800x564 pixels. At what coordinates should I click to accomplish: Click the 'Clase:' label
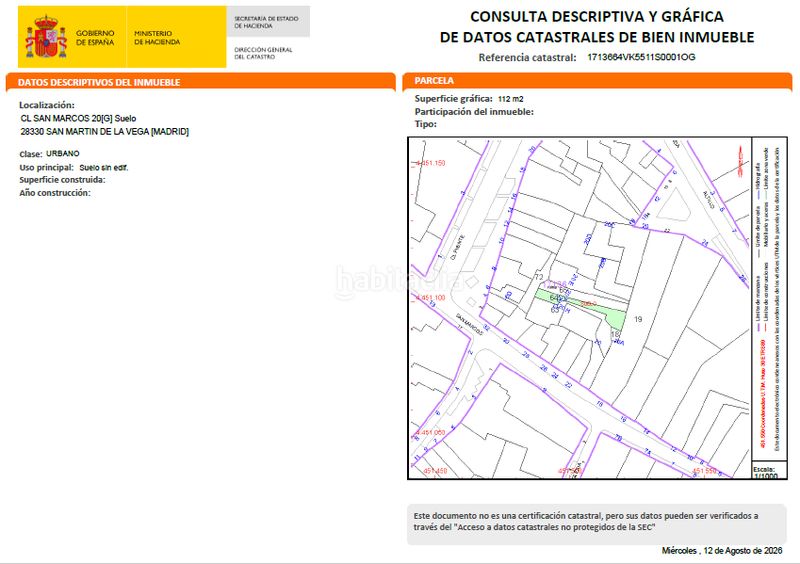click(x=31, y=154)
